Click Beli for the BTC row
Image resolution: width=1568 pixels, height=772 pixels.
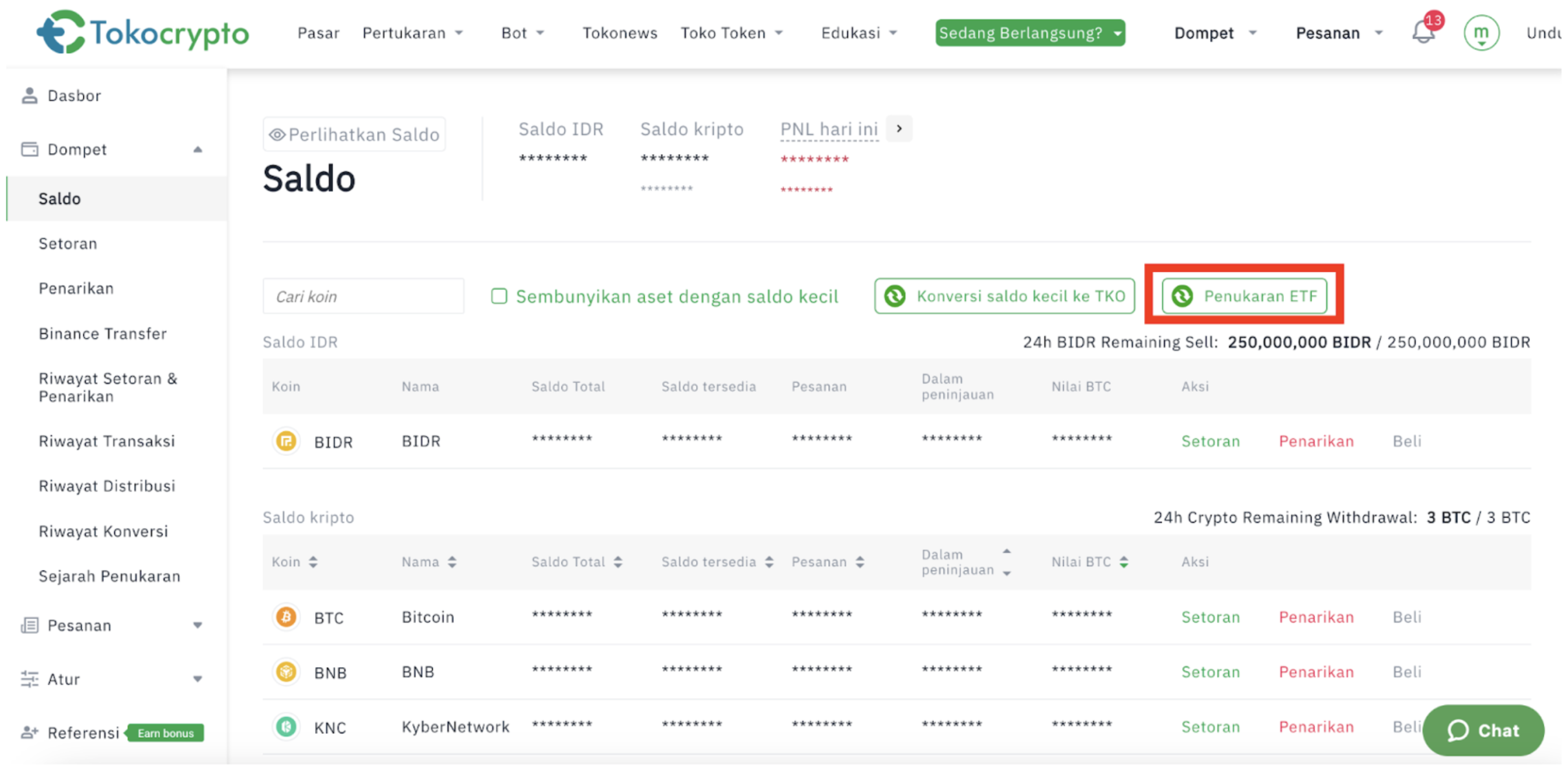tap(1407, 617)
